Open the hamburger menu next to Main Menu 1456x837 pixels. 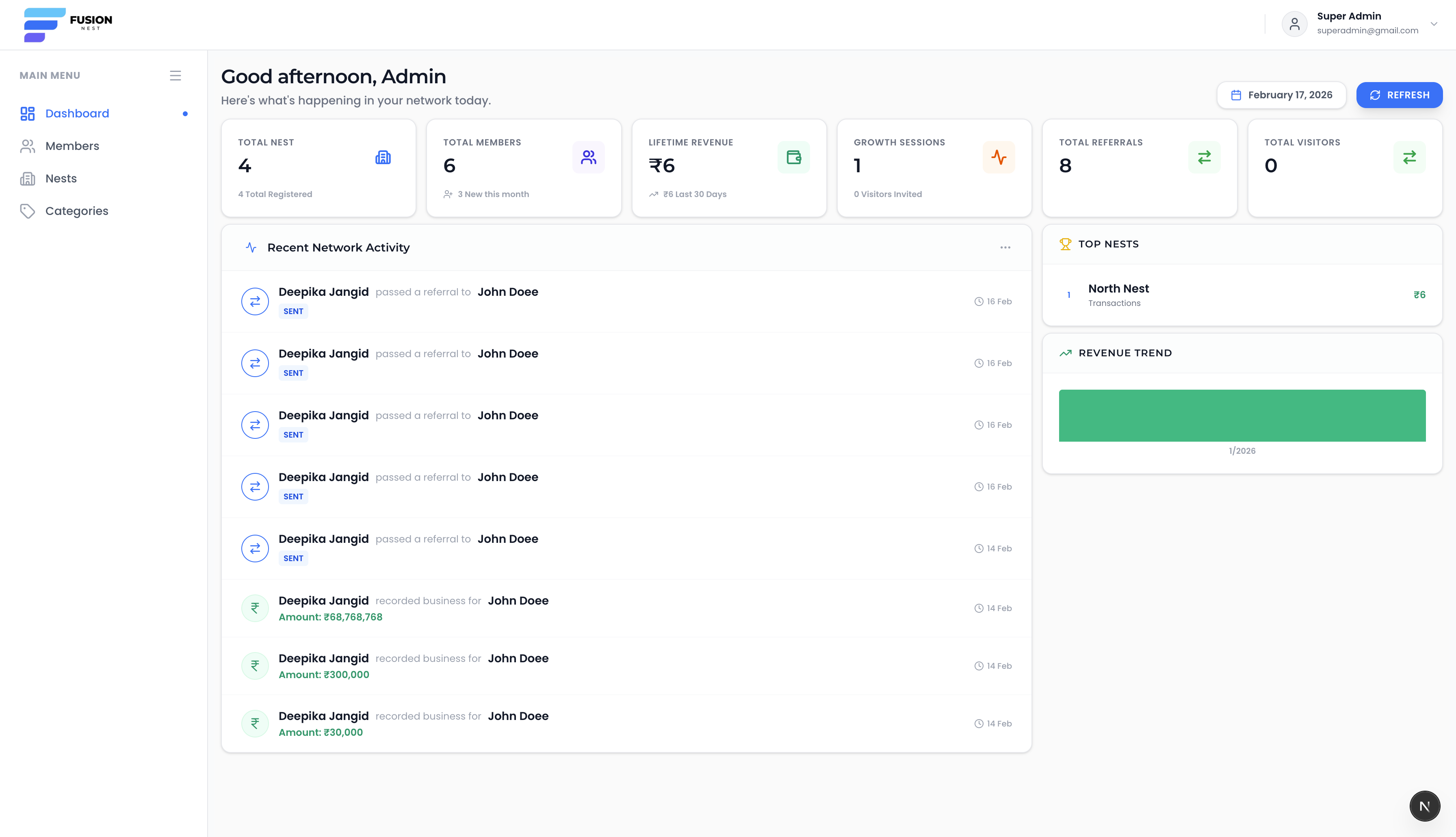click(175, 75)
